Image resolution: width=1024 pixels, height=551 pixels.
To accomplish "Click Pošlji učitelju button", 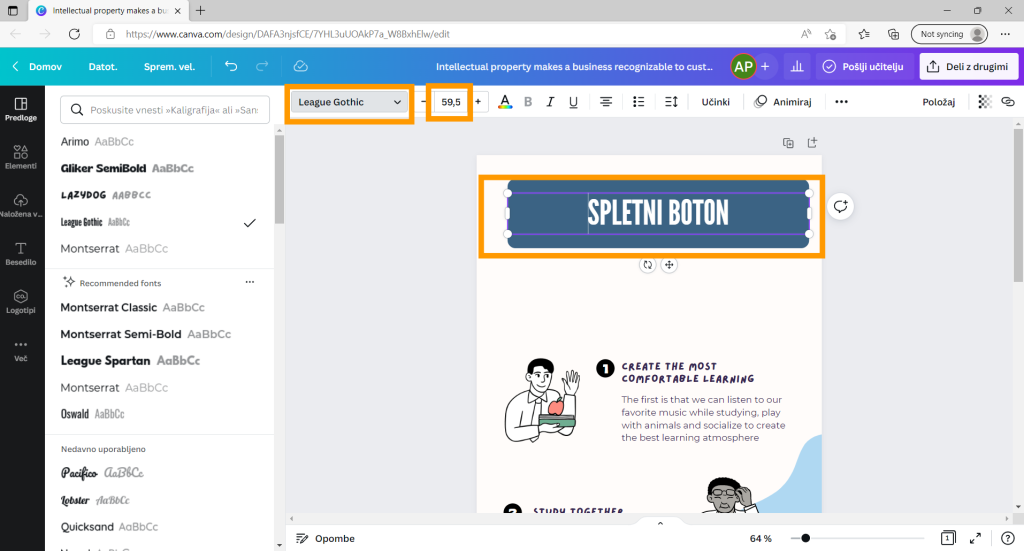I will [x=863, y=67].
